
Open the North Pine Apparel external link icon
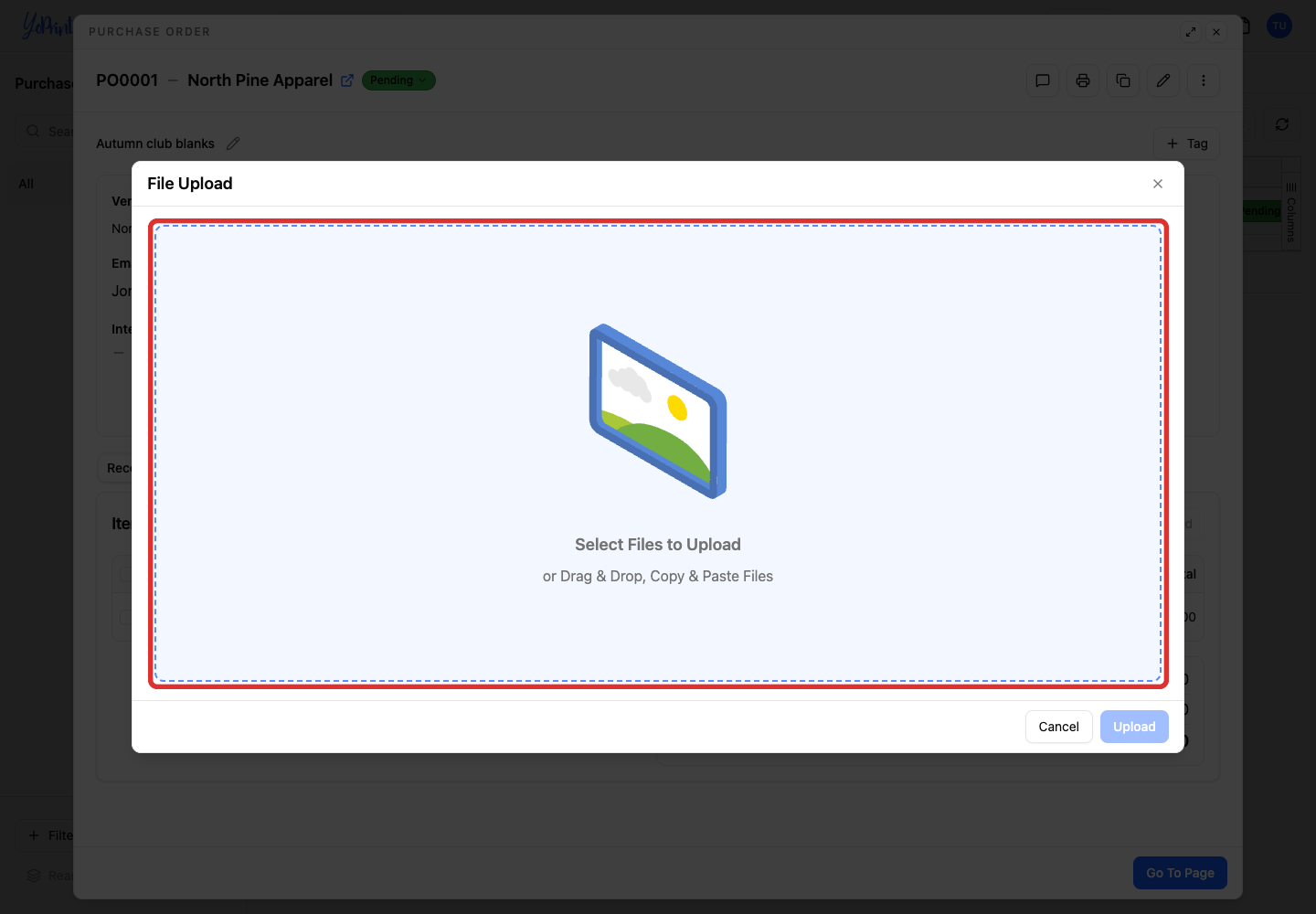[347, 80]
